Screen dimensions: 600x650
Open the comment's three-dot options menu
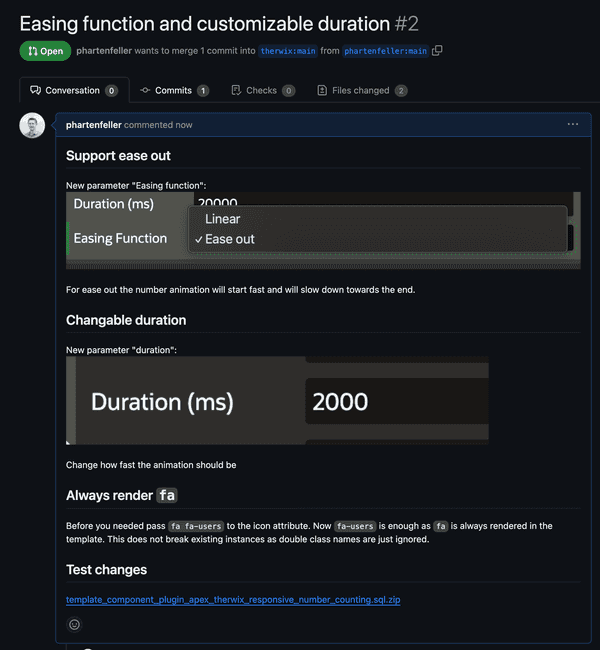point(572,125)
